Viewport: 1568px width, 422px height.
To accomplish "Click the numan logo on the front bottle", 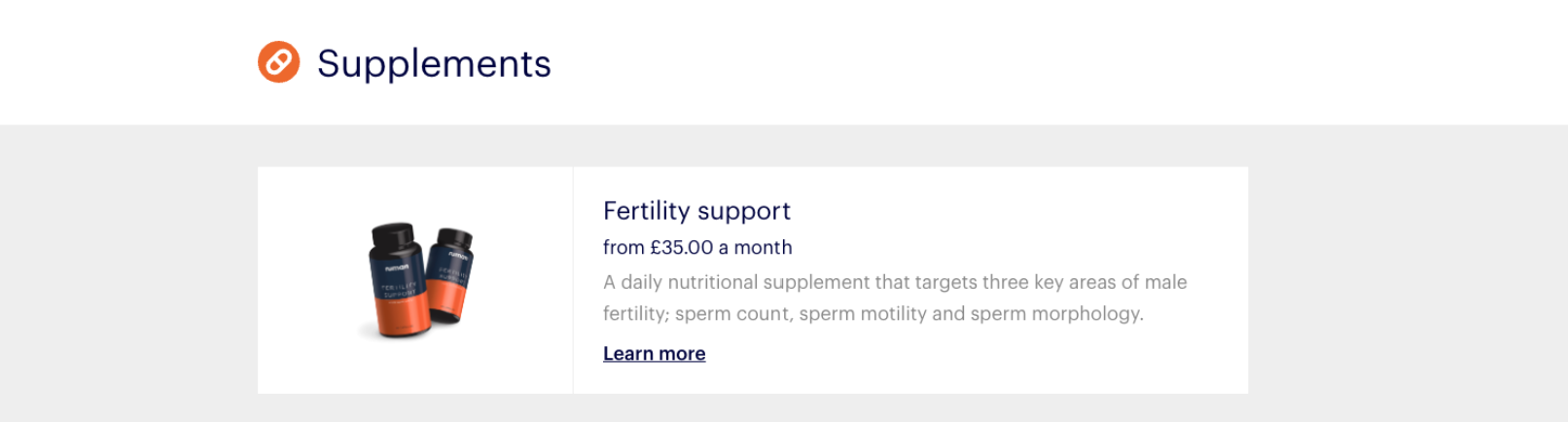I will pos(396,267).
